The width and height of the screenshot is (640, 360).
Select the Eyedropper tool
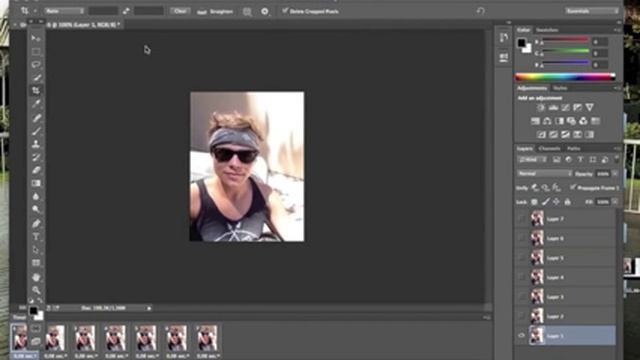tap(36, 104)
